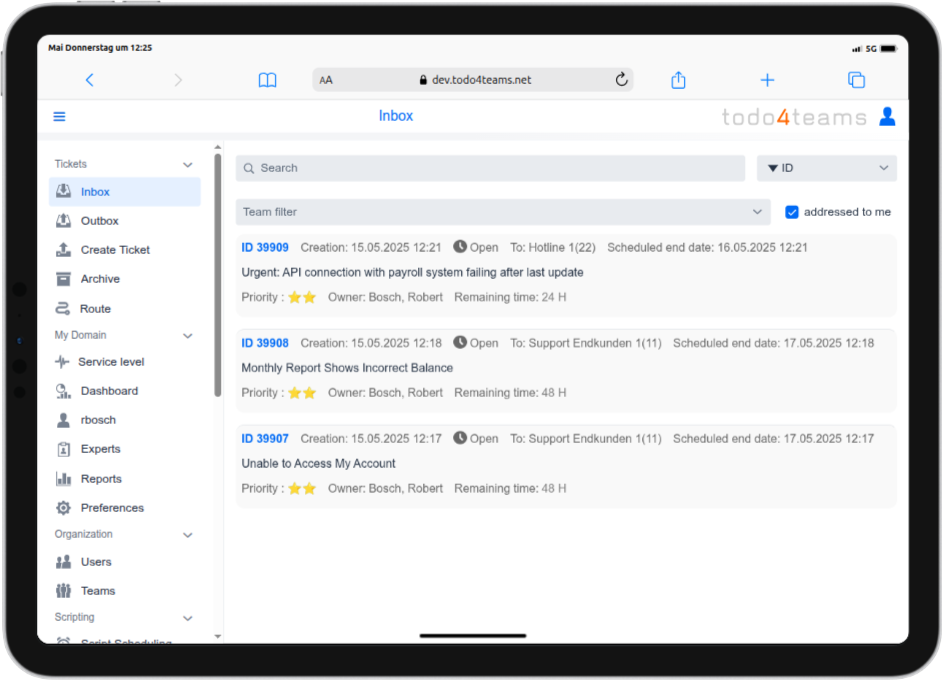Click the user profile icon
Screen dimensions: 942x680
(887, 117)
